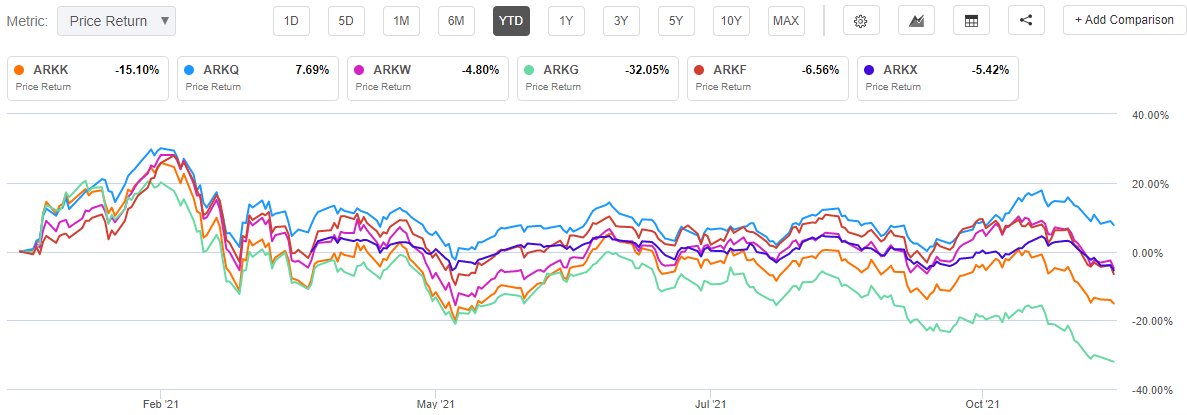The height and width of the screenshot is (415, 1187).
Task: Click the -5.42% ARKX return value
Action: tap(991, 70)
